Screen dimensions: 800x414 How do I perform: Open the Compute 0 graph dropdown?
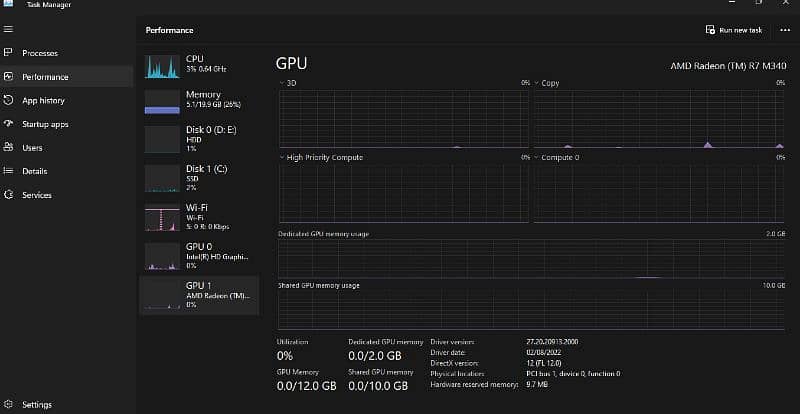[537, 157]
